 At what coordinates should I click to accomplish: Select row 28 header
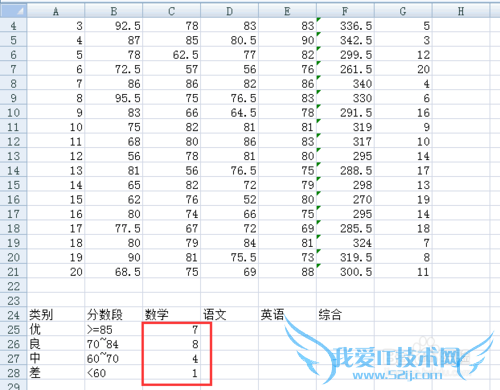click(13, 373)
